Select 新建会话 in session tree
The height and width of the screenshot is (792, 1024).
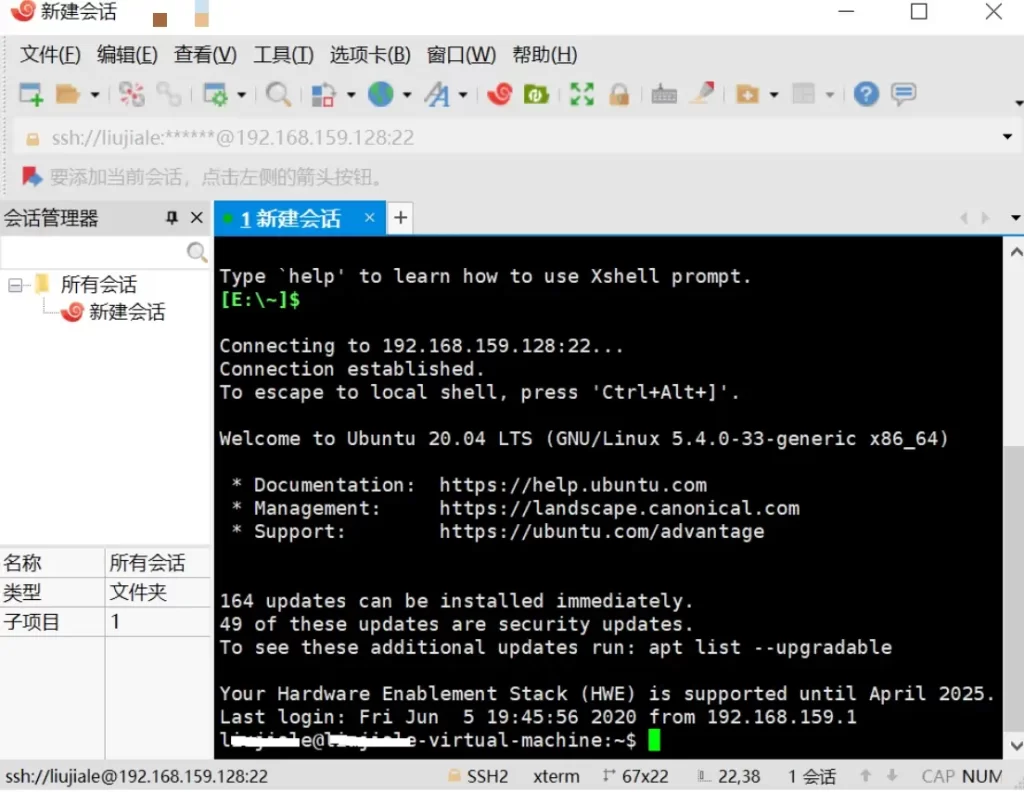point(127,312)
